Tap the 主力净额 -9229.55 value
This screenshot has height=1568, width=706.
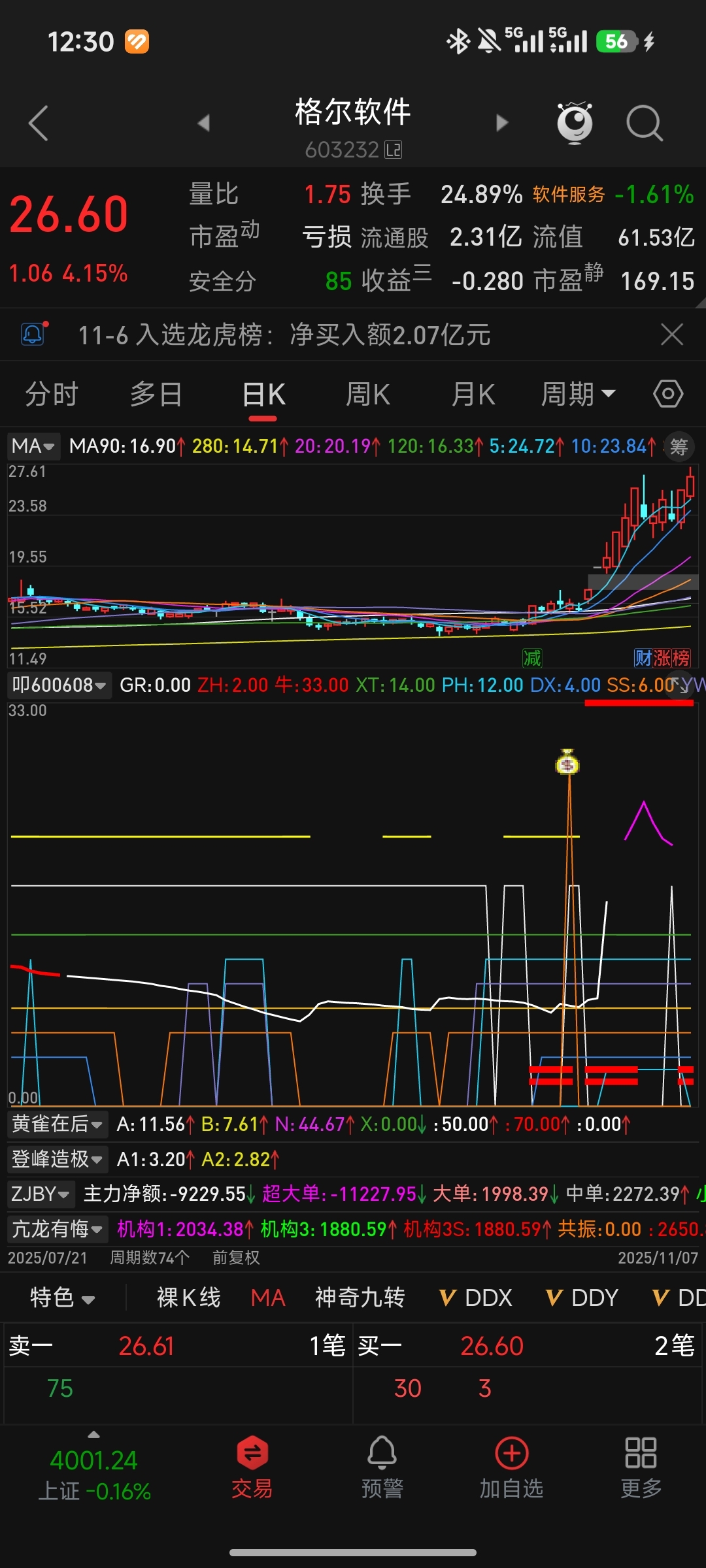pyautogui.click(x=208, y=1194)
